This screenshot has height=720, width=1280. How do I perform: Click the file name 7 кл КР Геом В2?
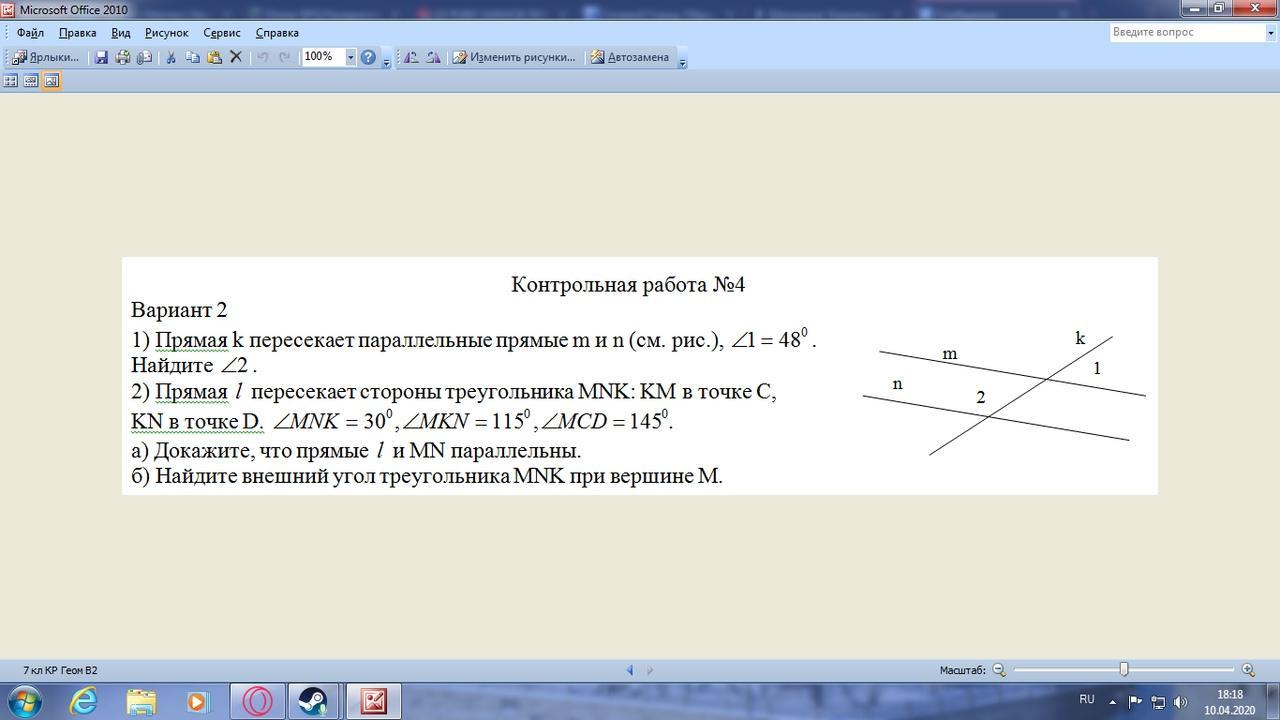click(x=61, y=670)
